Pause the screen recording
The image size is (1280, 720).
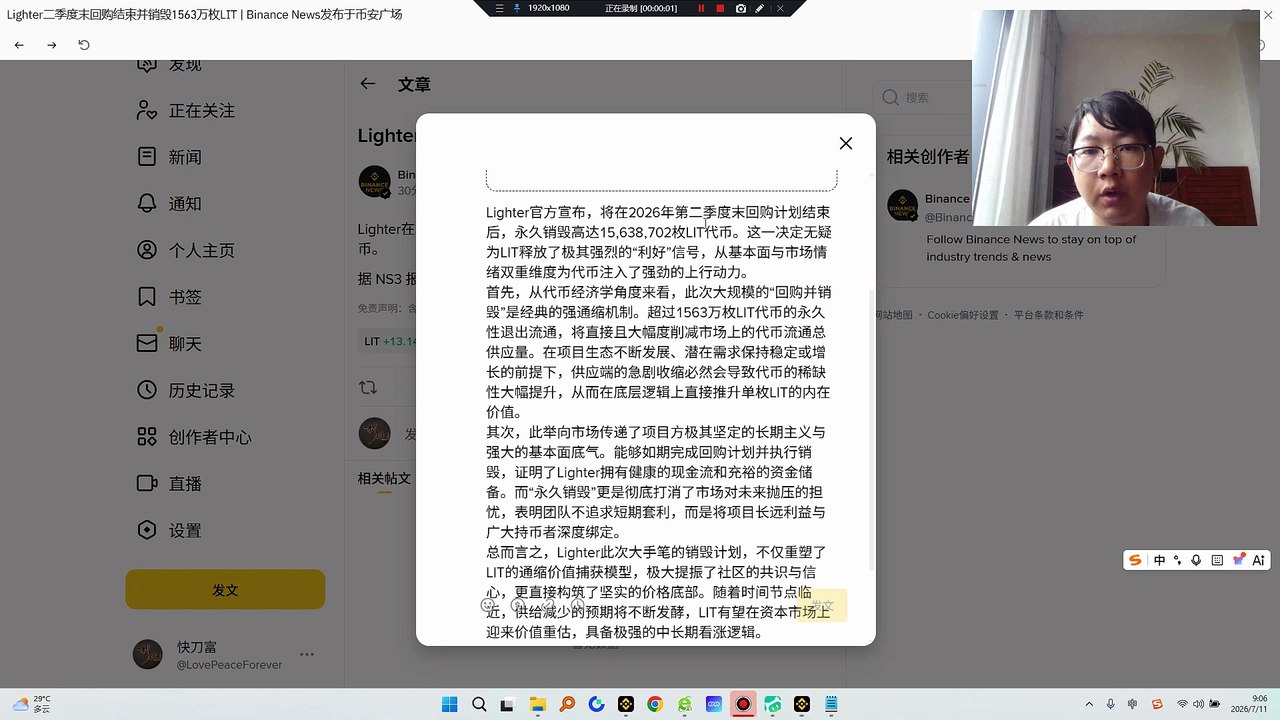(x=701, y=8)
